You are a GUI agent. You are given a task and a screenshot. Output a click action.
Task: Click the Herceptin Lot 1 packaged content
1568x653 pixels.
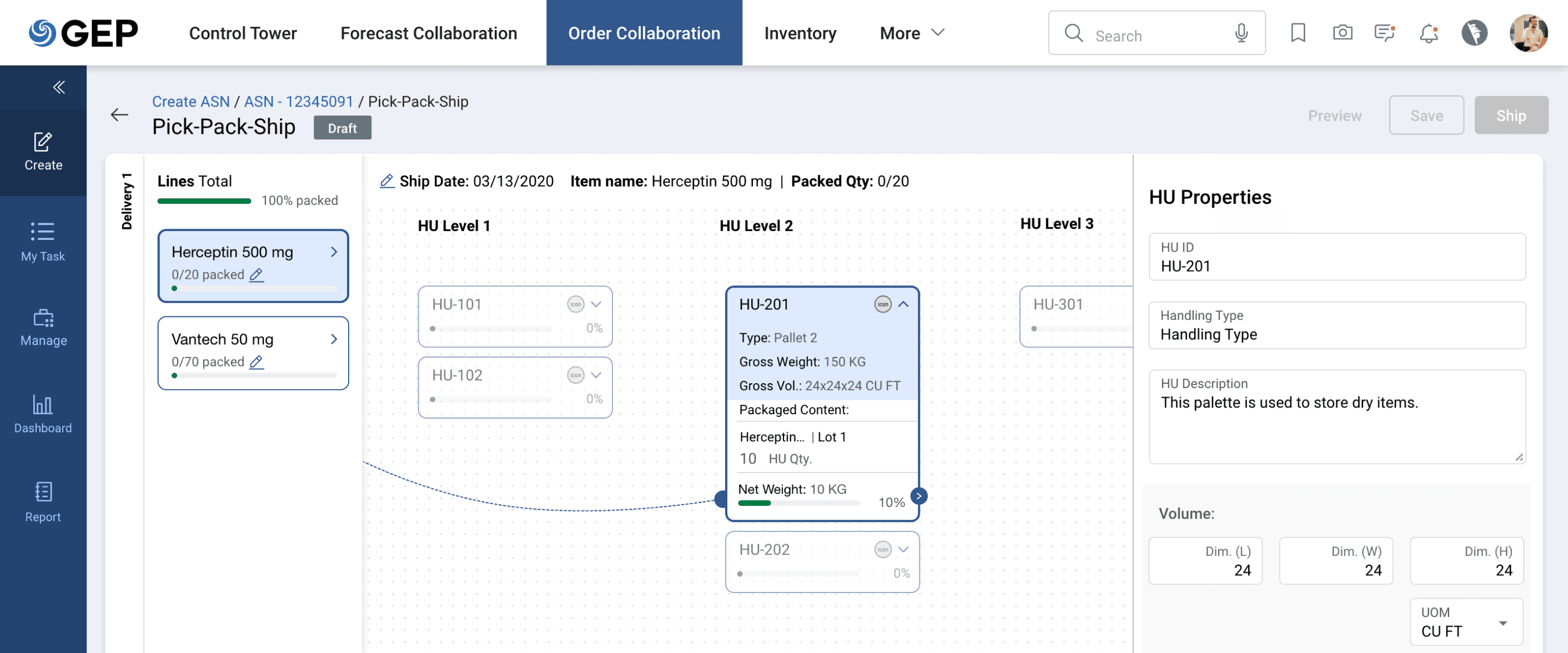pos(822,448)
